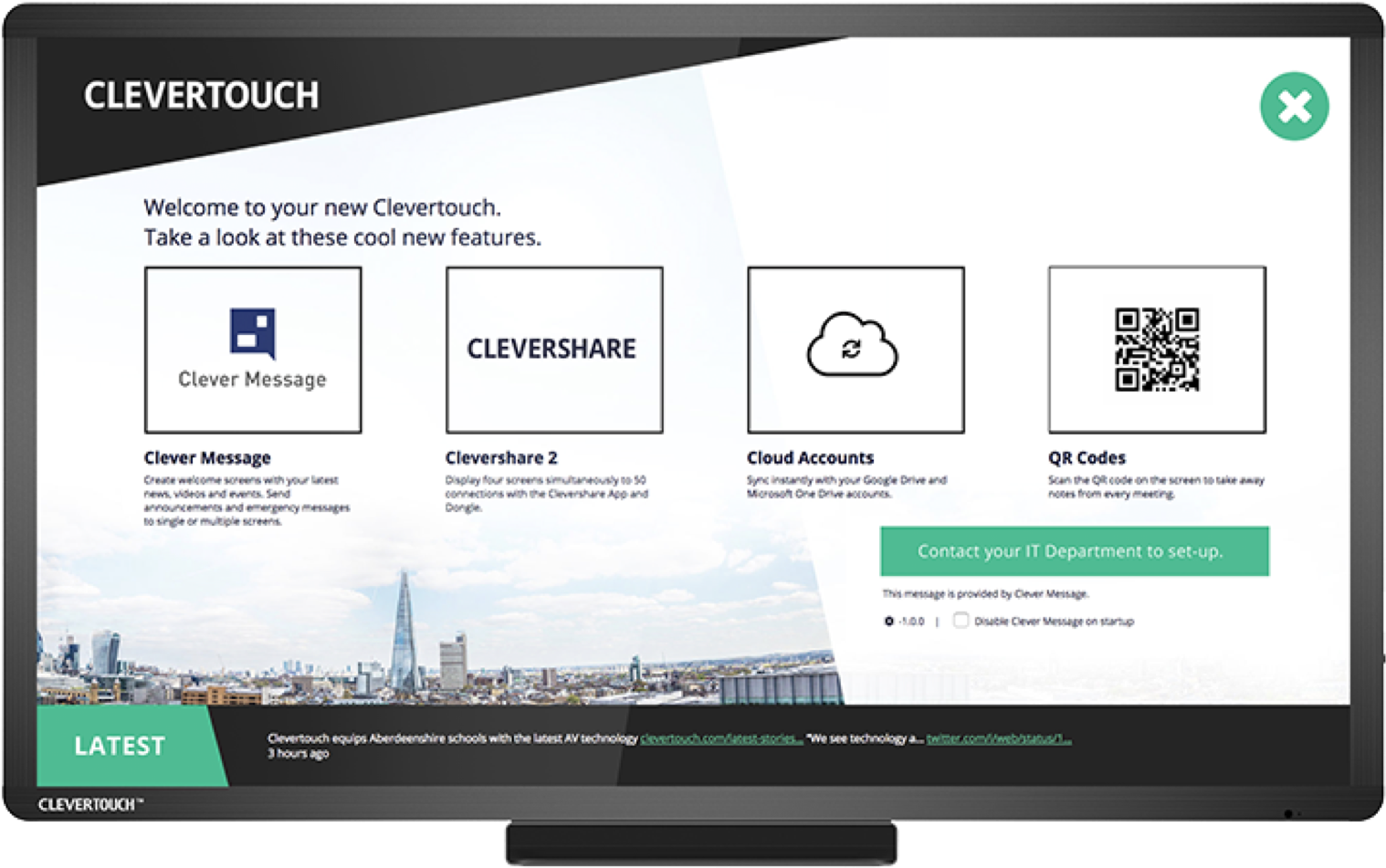Click the -1.0.0 version number

(911, 622)
